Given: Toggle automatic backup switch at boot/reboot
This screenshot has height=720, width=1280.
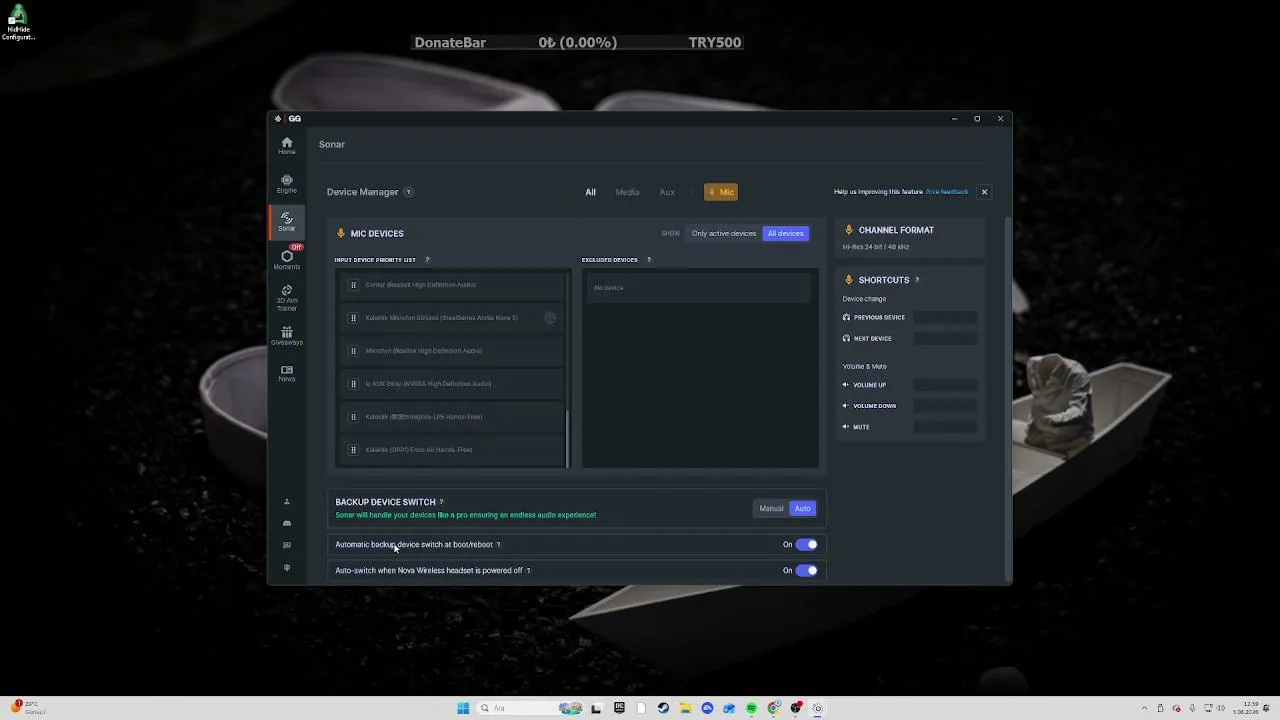Looking at the screenshot, I should coord(807,545).
